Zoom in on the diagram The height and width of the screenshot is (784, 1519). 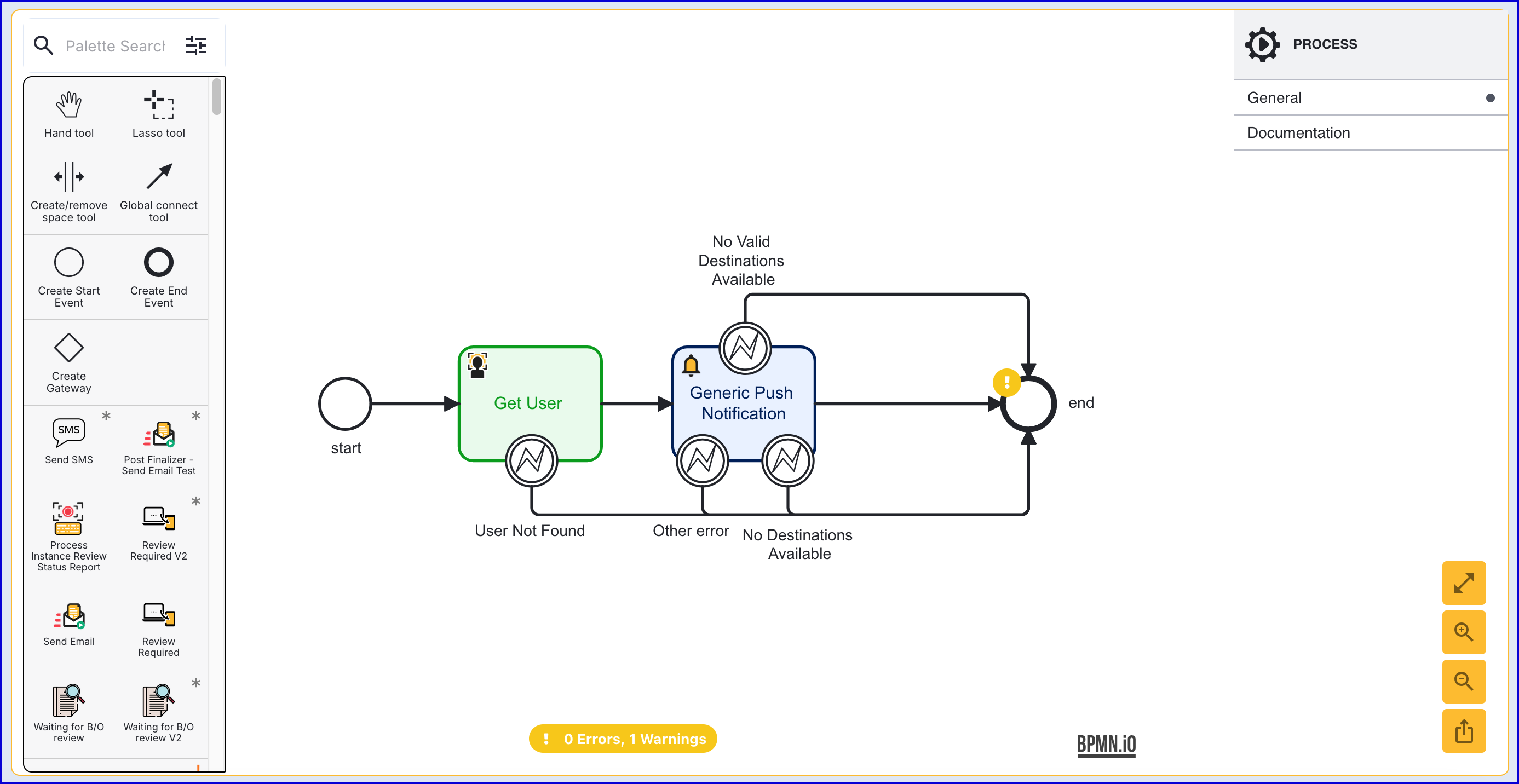point(1463,632)
